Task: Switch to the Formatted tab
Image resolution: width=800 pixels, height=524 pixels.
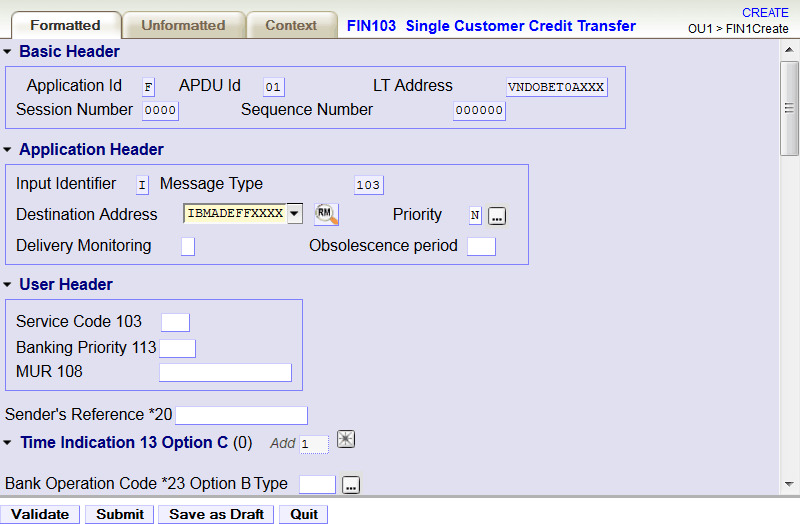Action: (65, 25)
